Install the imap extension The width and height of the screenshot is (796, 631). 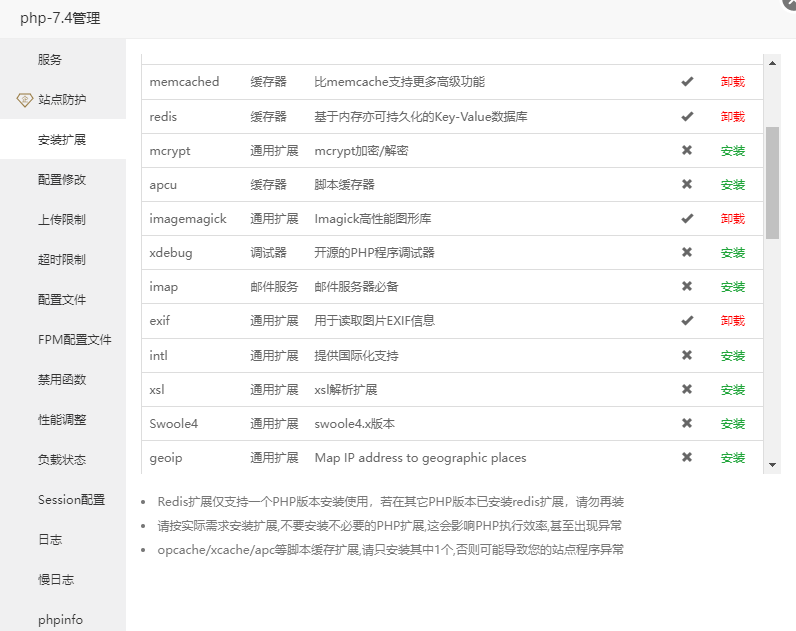(733, 287)
